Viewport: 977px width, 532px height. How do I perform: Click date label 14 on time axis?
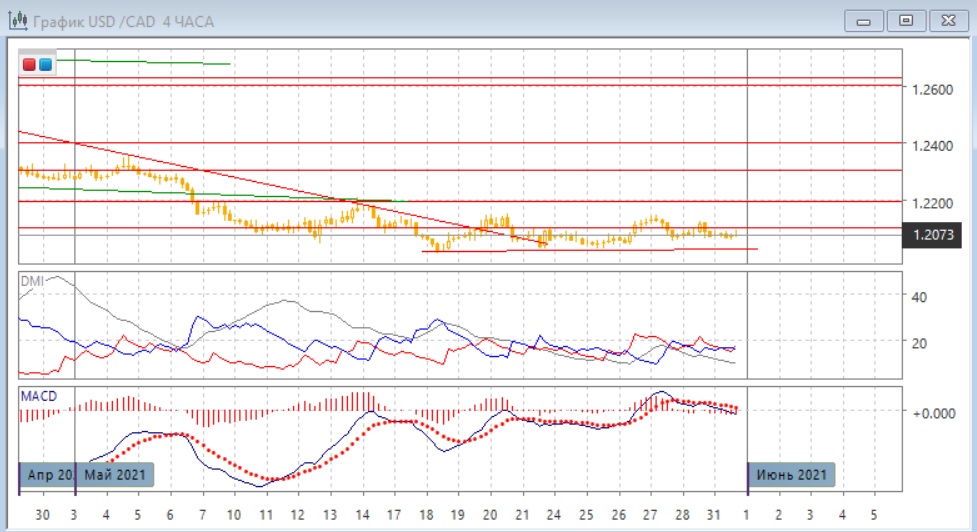362,515
